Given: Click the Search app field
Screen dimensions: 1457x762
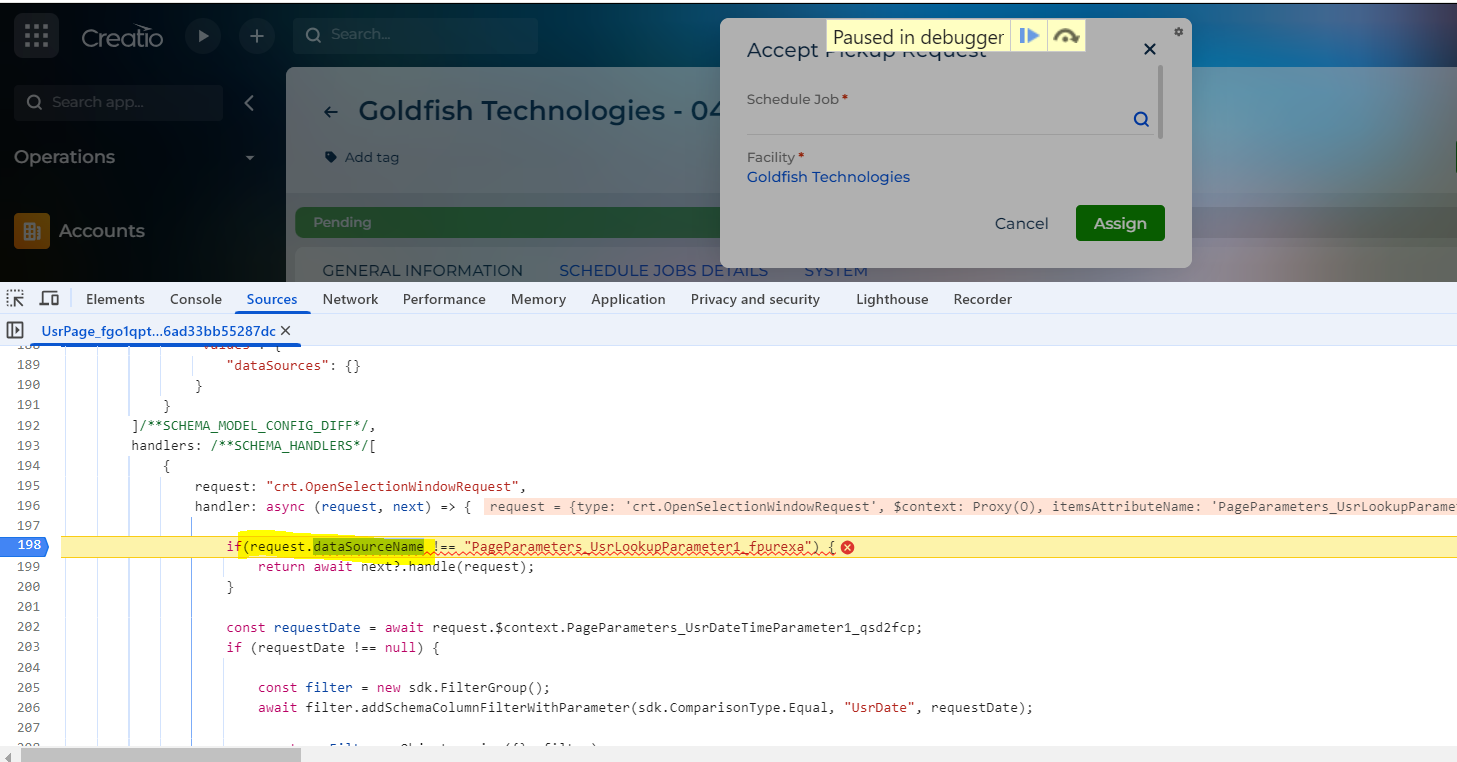Looking at the screenshot, I should coord(118,102).
